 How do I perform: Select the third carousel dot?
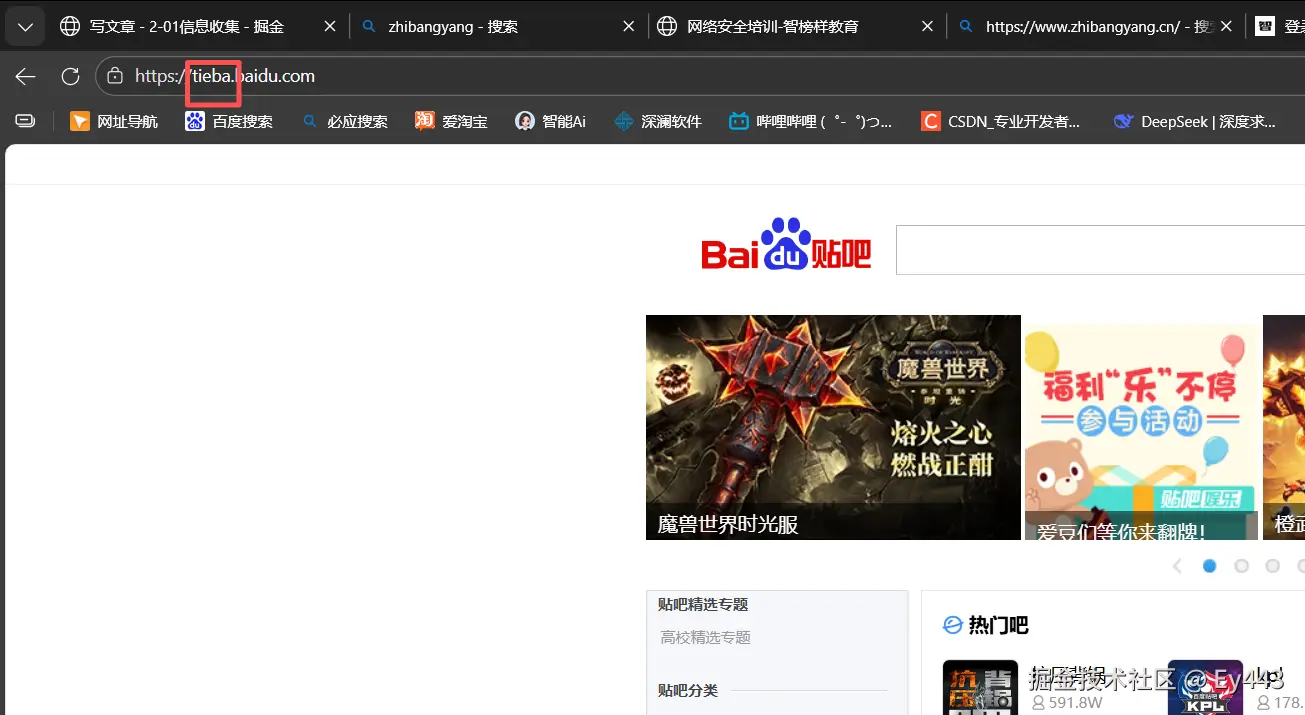[1273, 566]
